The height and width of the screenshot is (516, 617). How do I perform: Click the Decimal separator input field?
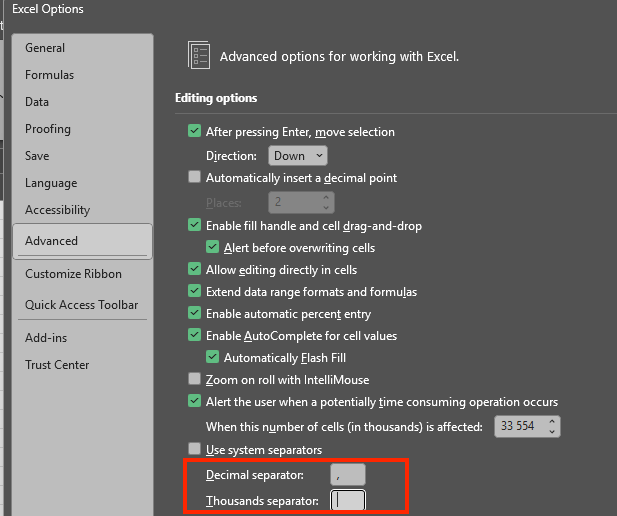347,475
